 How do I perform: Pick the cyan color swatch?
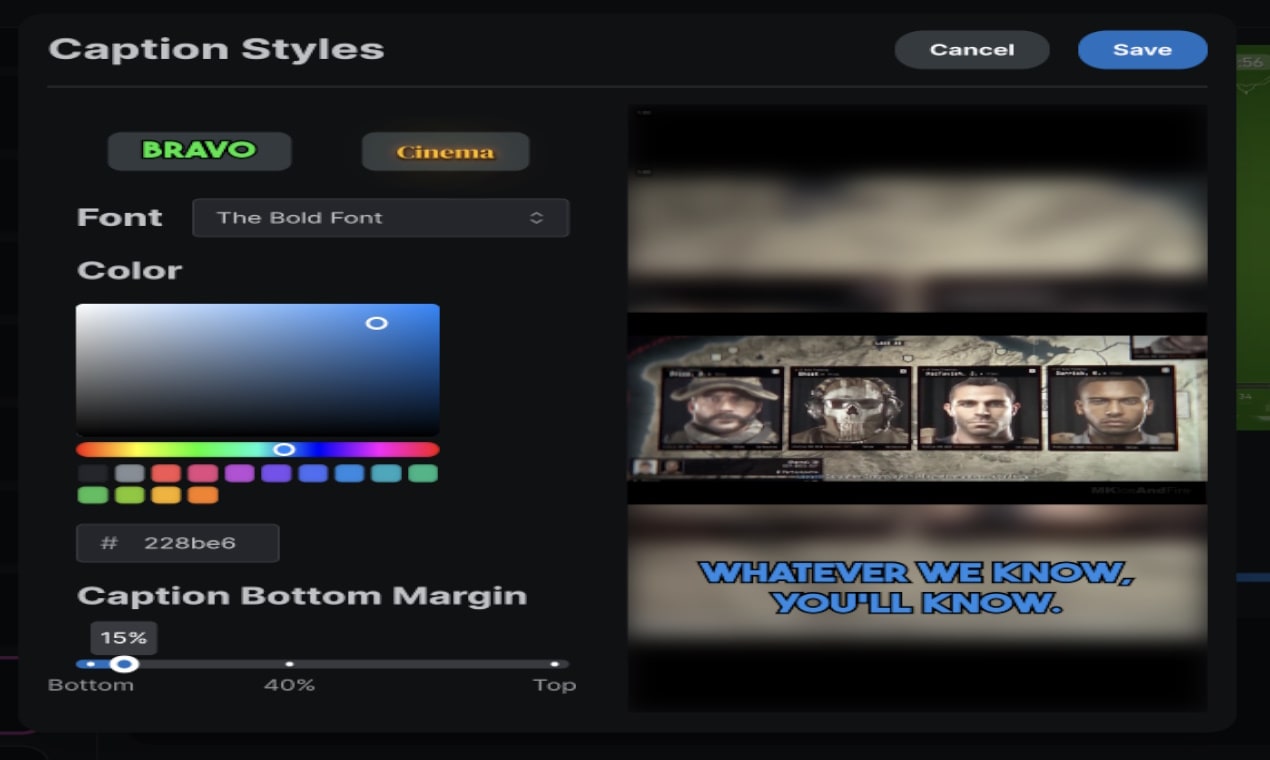[x=386, y=474]
